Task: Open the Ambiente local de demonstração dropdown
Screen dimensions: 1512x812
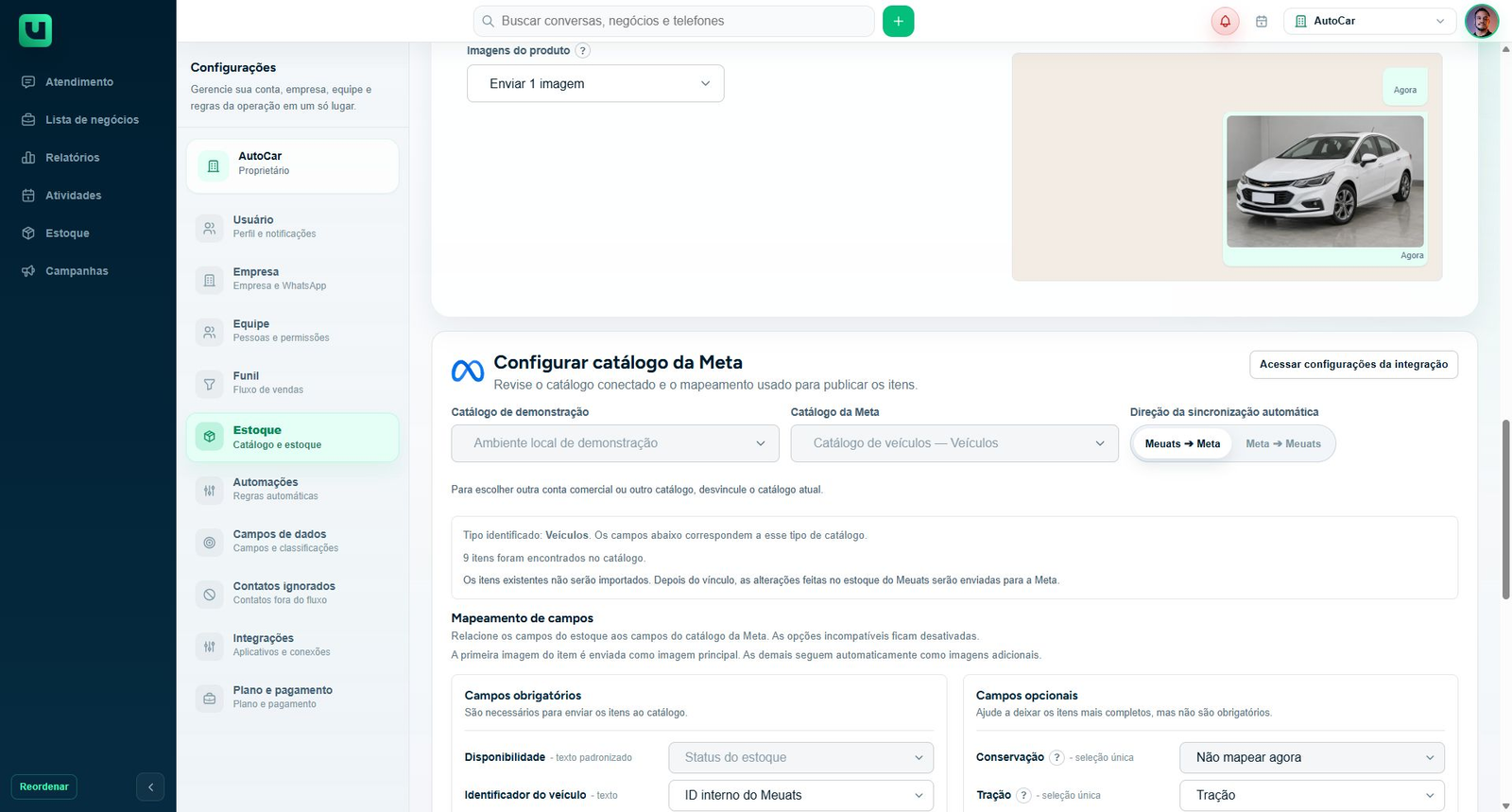Action: pos(615,443)
